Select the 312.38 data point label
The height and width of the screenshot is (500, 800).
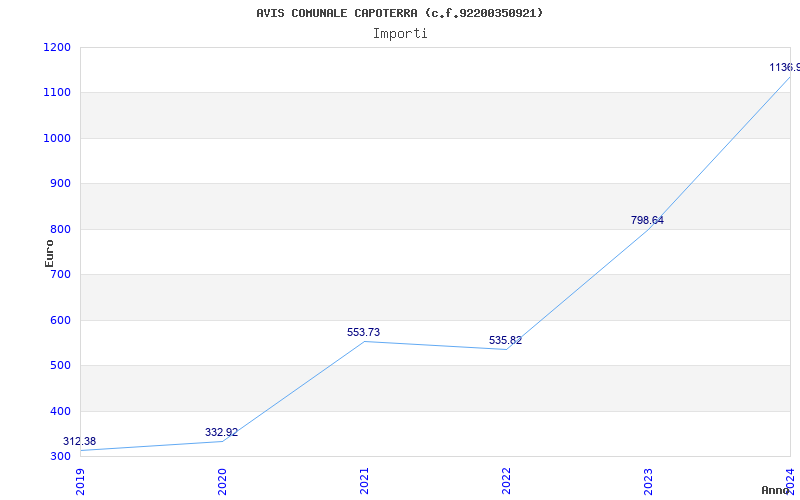(x=80, y=441)
